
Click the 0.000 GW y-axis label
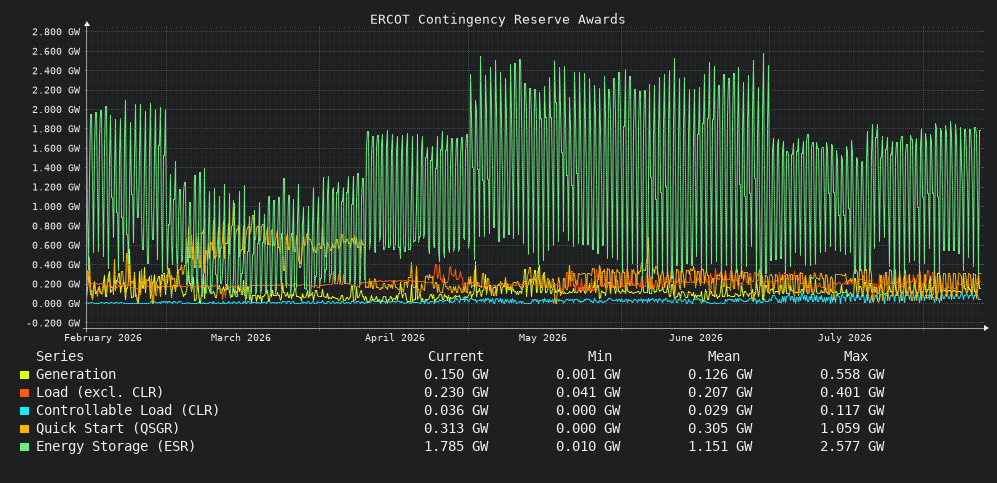tap(55, 304)
